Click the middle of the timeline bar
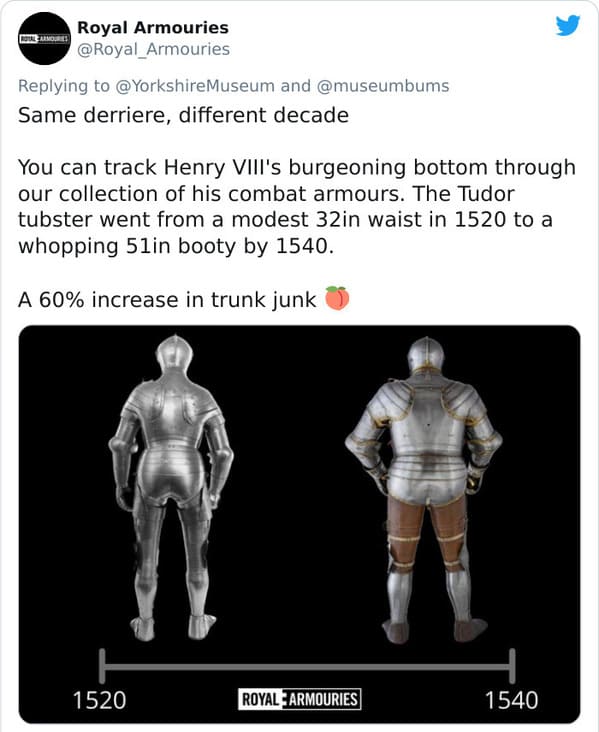Image resolution: width=599 pixels, height=732 pixels. click(x=307, y=667)
